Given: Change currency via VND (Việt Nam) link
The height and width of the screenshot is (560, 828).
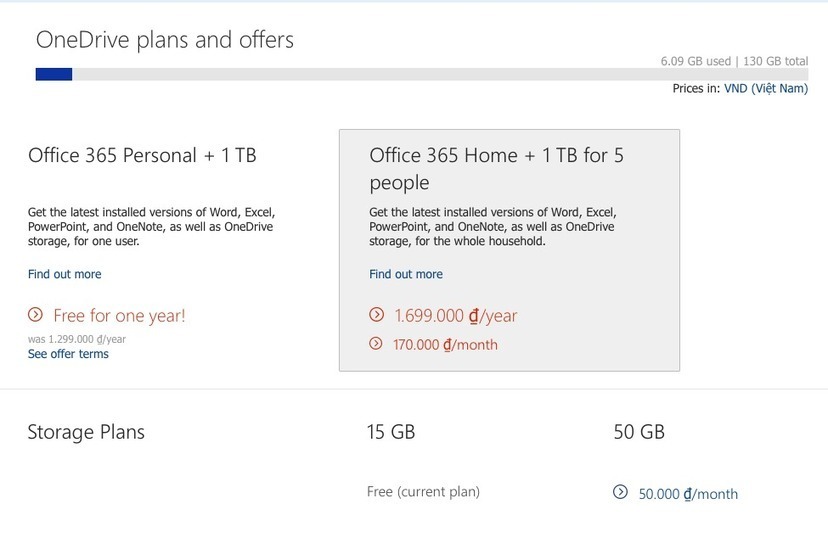Looking at the screenshot, I should coord(765,89).
